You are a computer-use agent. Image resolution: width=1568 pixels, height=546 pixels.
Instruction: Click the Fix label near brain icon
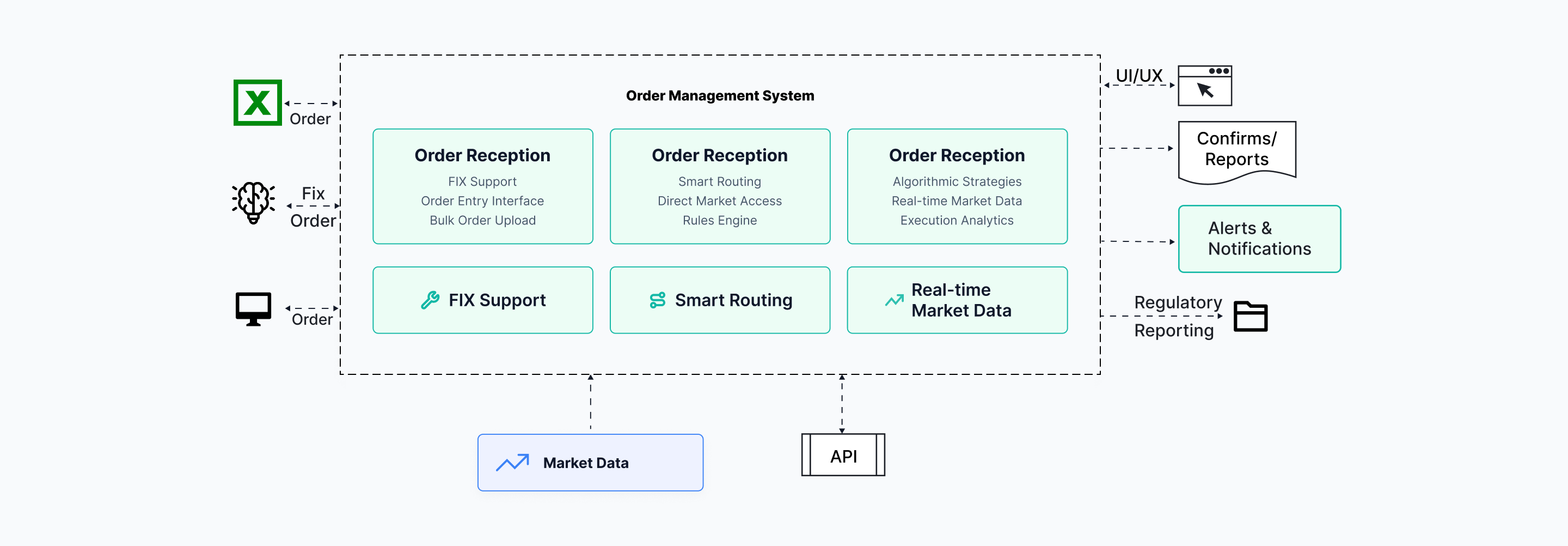point(313,194)
